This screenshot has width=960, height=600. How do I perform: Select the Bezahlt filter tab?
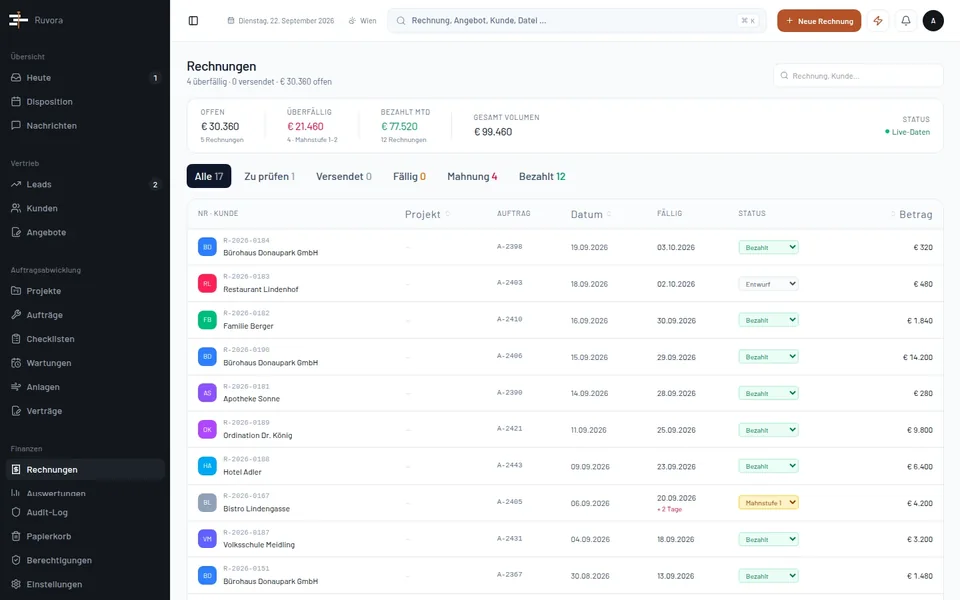(x=542, y=176)
